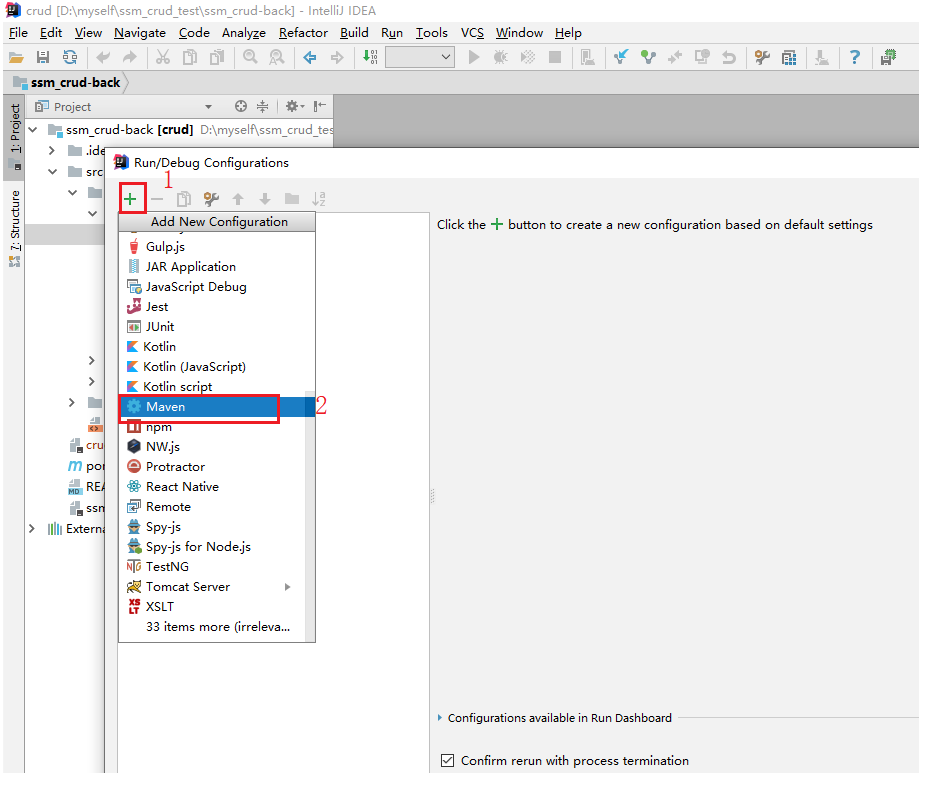
Task: Click the Copy toolbar icon
Action: pos(190,57)
